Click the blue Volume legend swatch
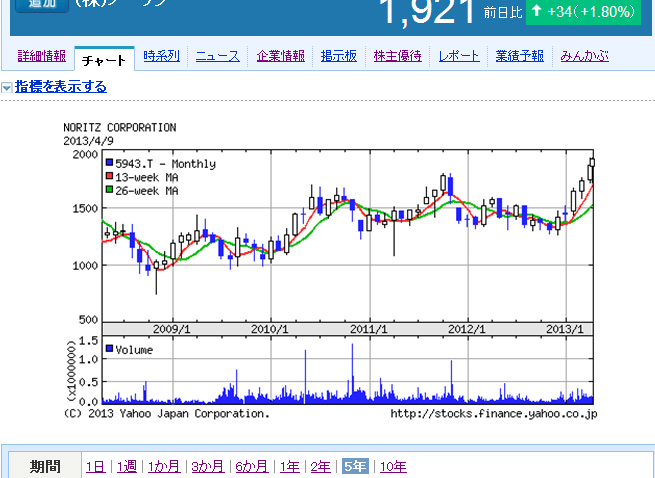 pyautogui.click(x=109, y=348)
